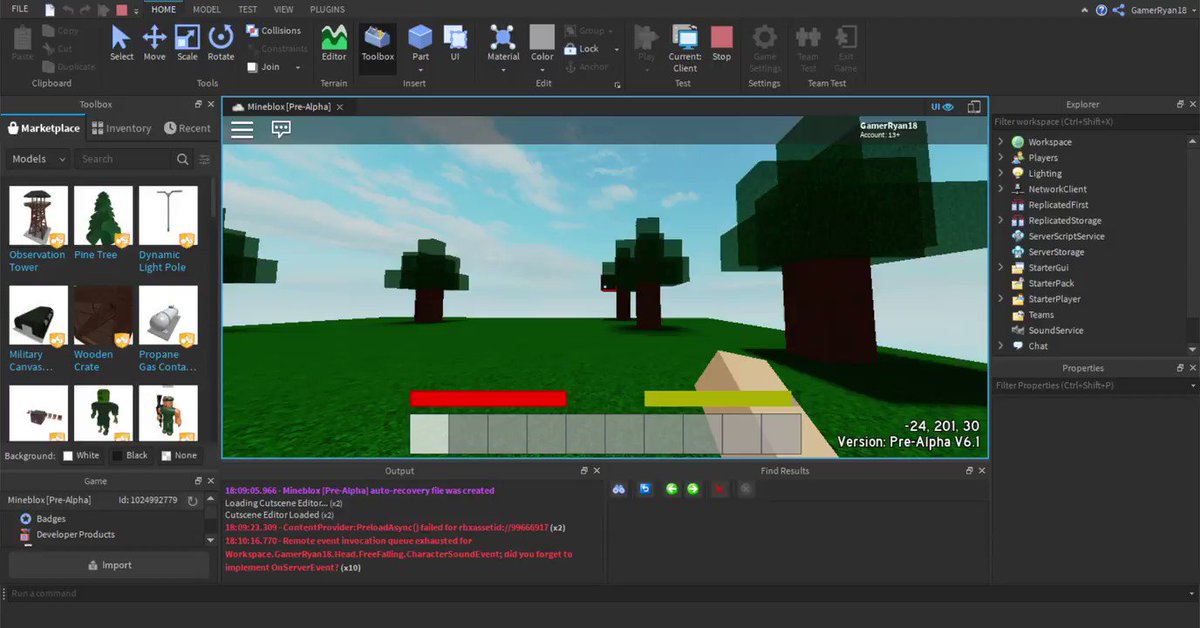Open Game Settings
The height and width of the screenshot is (628, 1200).
pos(764,48)
